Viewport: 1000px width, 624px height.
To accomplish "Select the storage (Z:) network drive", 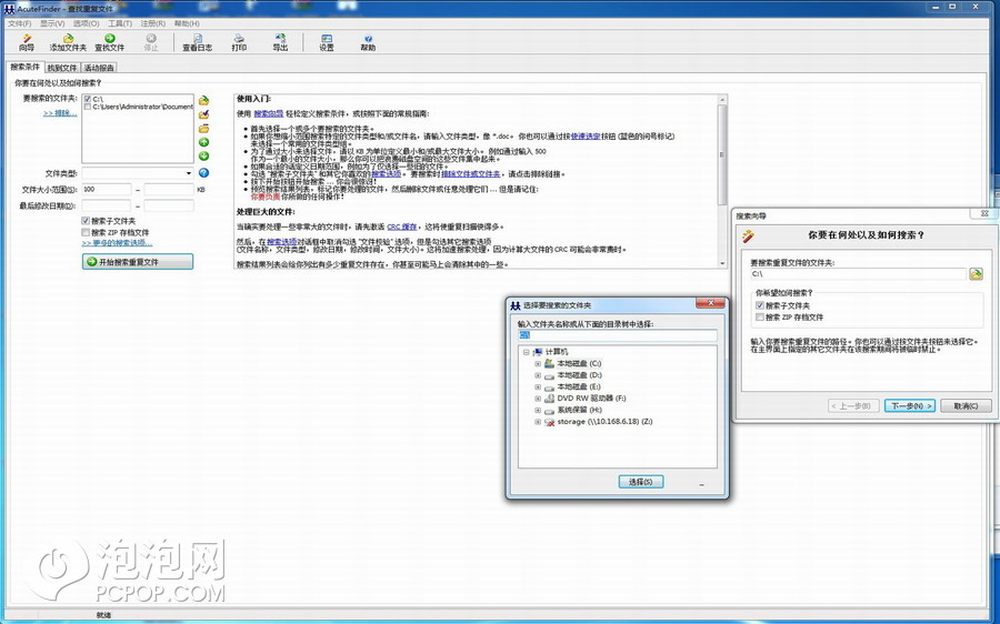I will [605, 422].
